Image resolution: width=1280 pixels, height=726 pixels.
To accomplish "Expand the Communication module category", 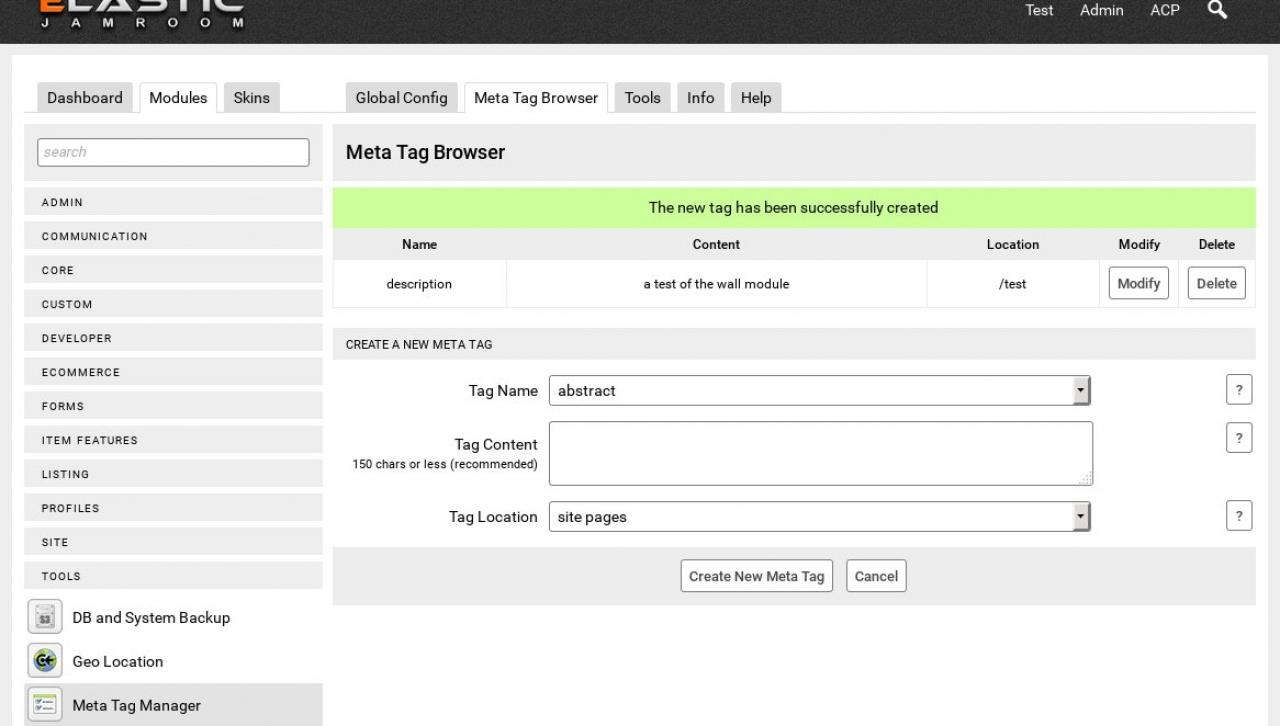I will 173,236.
